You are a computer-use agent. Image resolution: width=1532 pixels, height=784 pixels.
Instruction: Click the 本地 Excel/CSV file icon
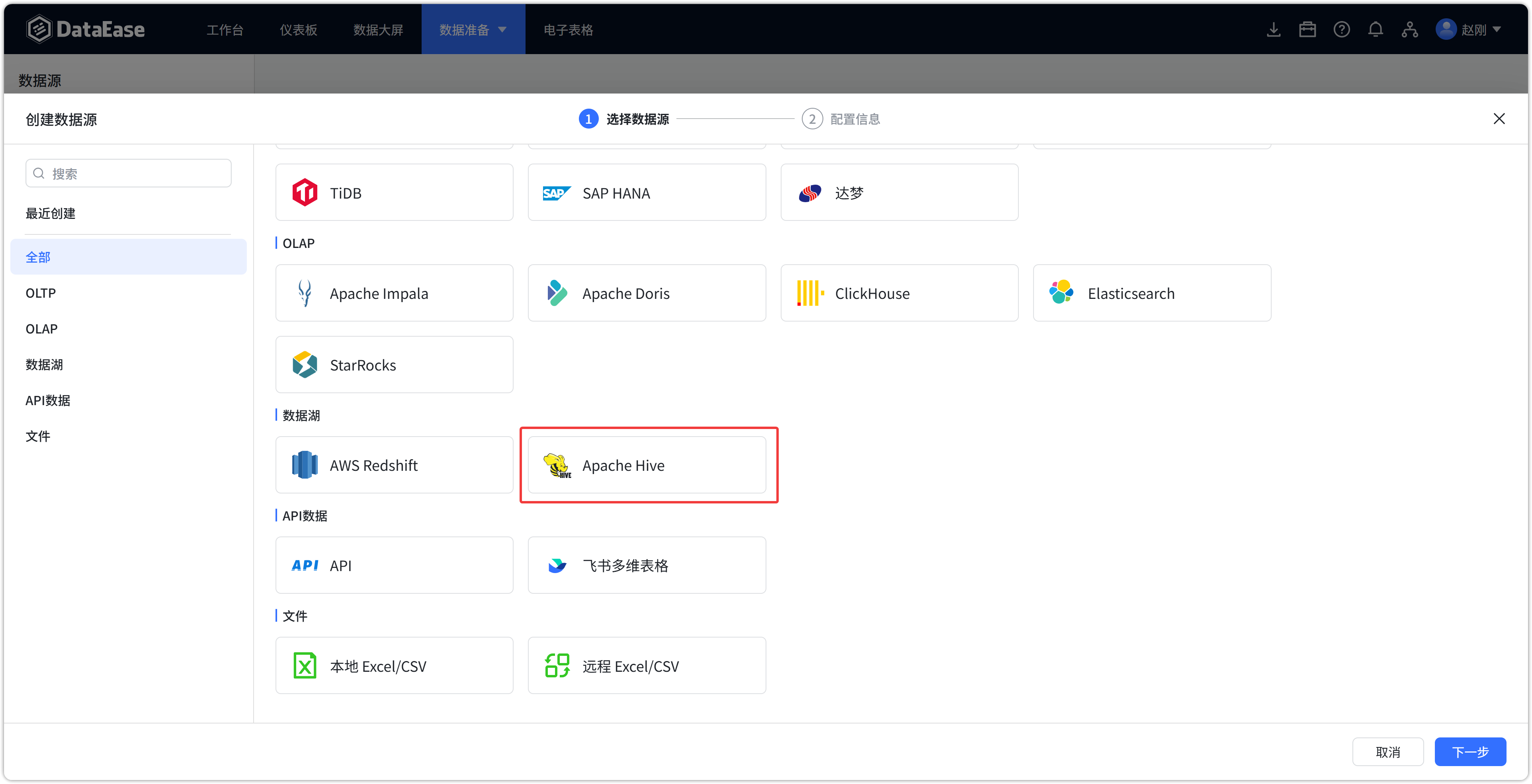tap(305, 666)
